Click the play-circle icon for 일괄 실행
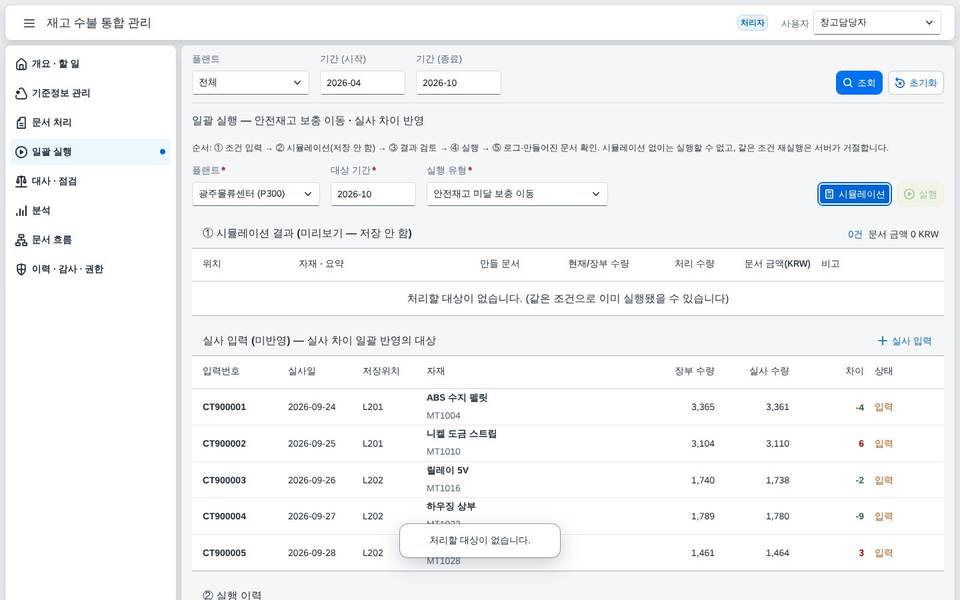 click(x=21, y=152)
